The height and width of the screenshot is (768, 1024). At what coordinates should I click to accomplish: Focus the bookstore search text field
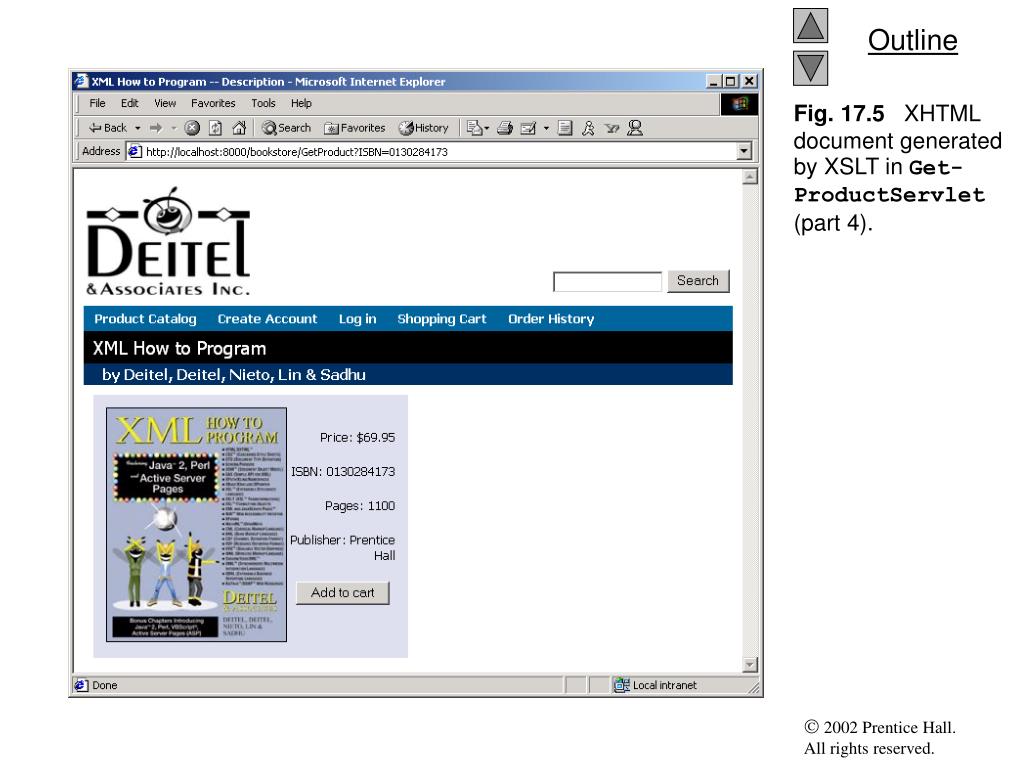607,281
